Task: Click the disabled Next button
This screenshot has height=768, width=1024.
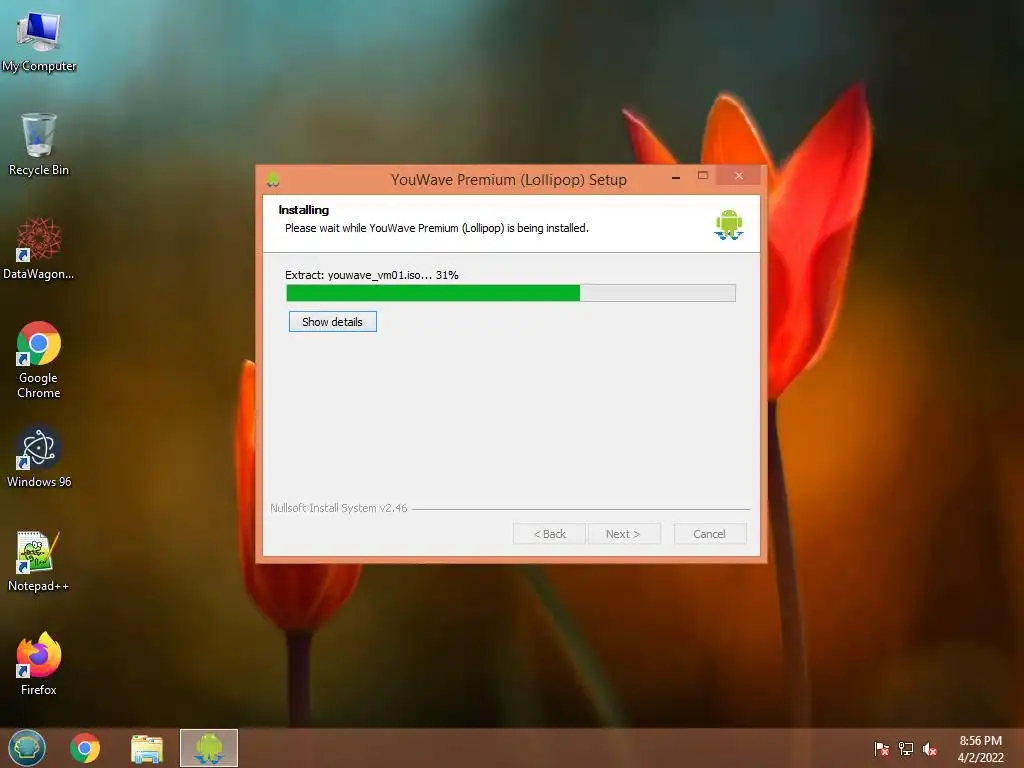Action: pos(624,534)
